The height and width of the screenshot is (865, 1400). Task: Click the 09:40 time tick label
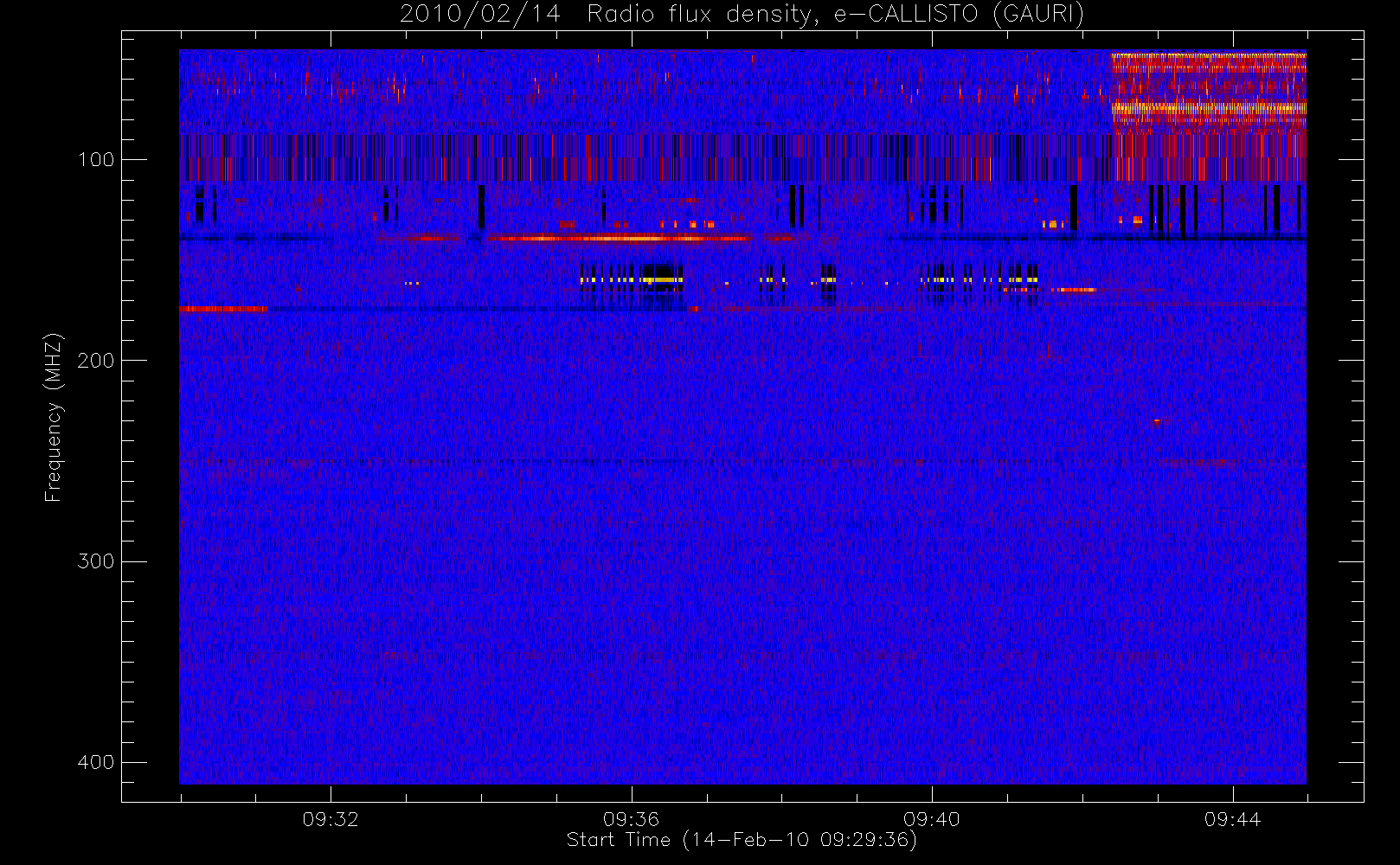(x=932, y=819)
